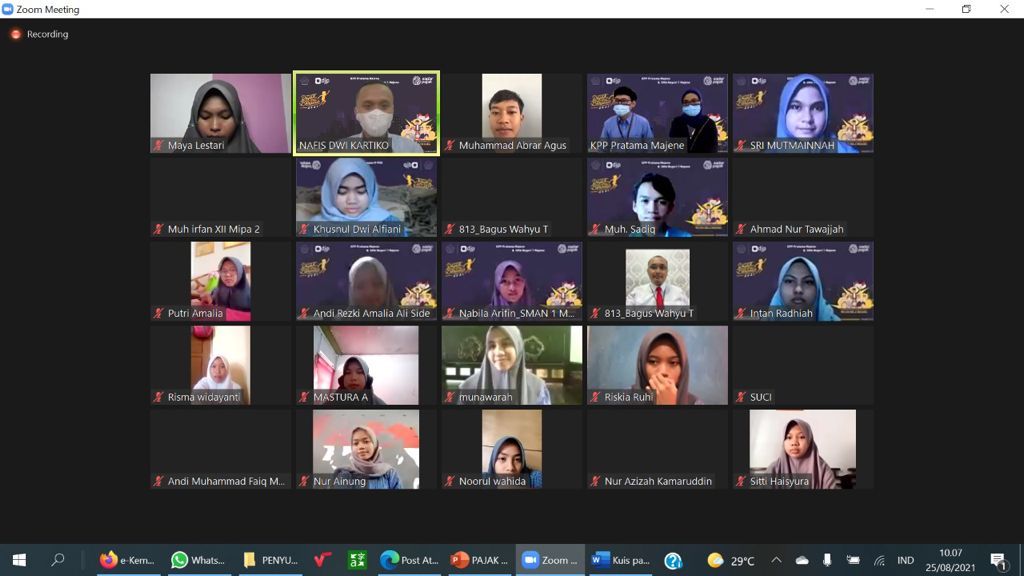Open the IND language input selector
Image resolution: width=1024 pixels, height=576 pixels.
905,560
